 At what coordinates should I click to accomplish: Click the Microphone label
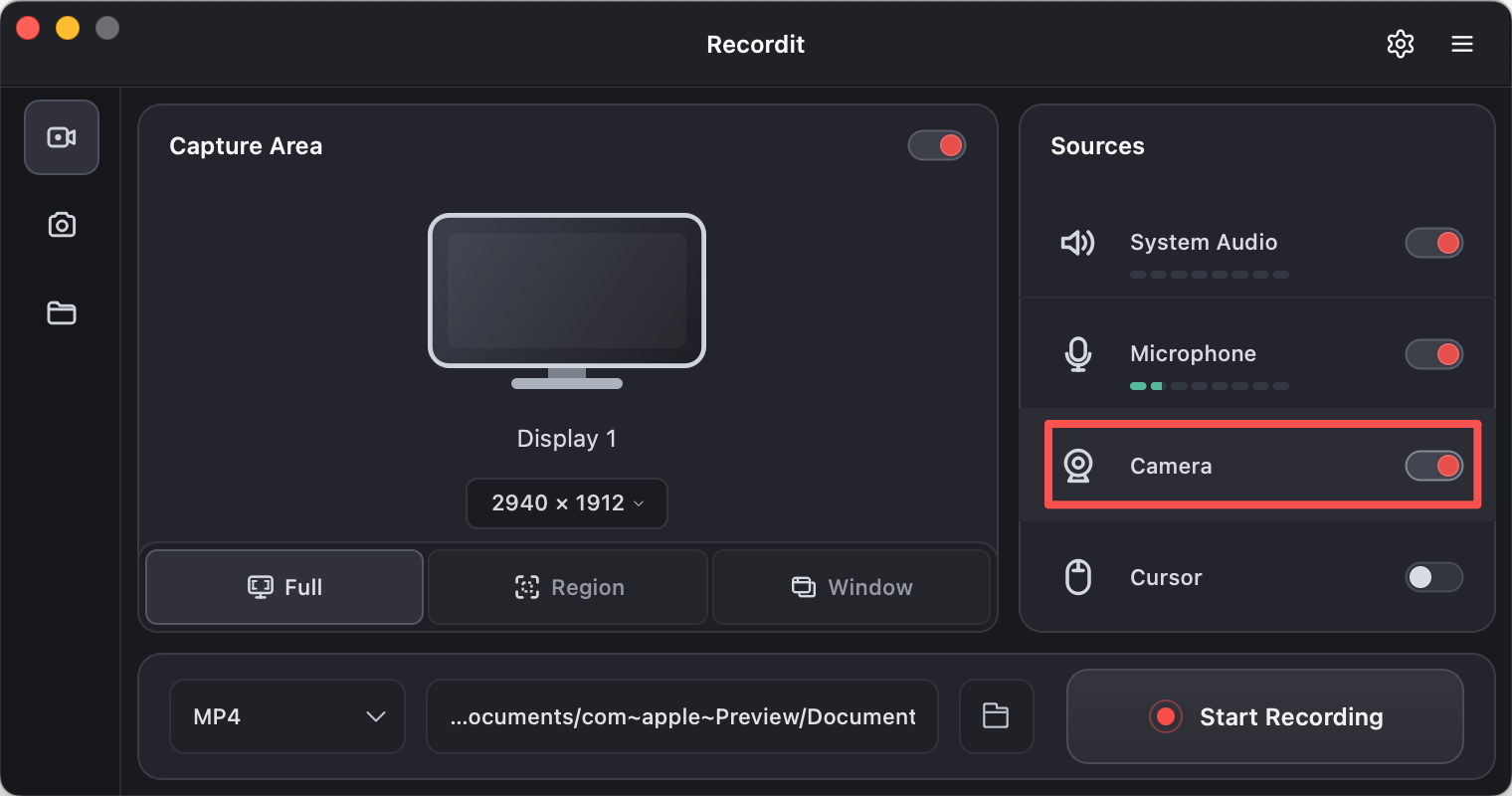(x=1193, y=353)
